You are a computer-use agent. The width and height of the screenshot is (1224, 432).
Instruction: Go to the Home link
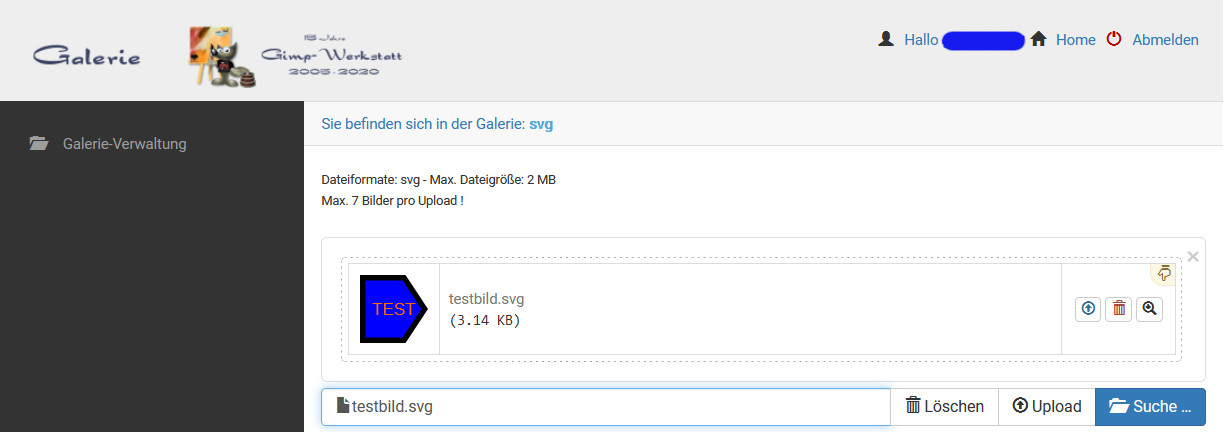[1076, 40]
